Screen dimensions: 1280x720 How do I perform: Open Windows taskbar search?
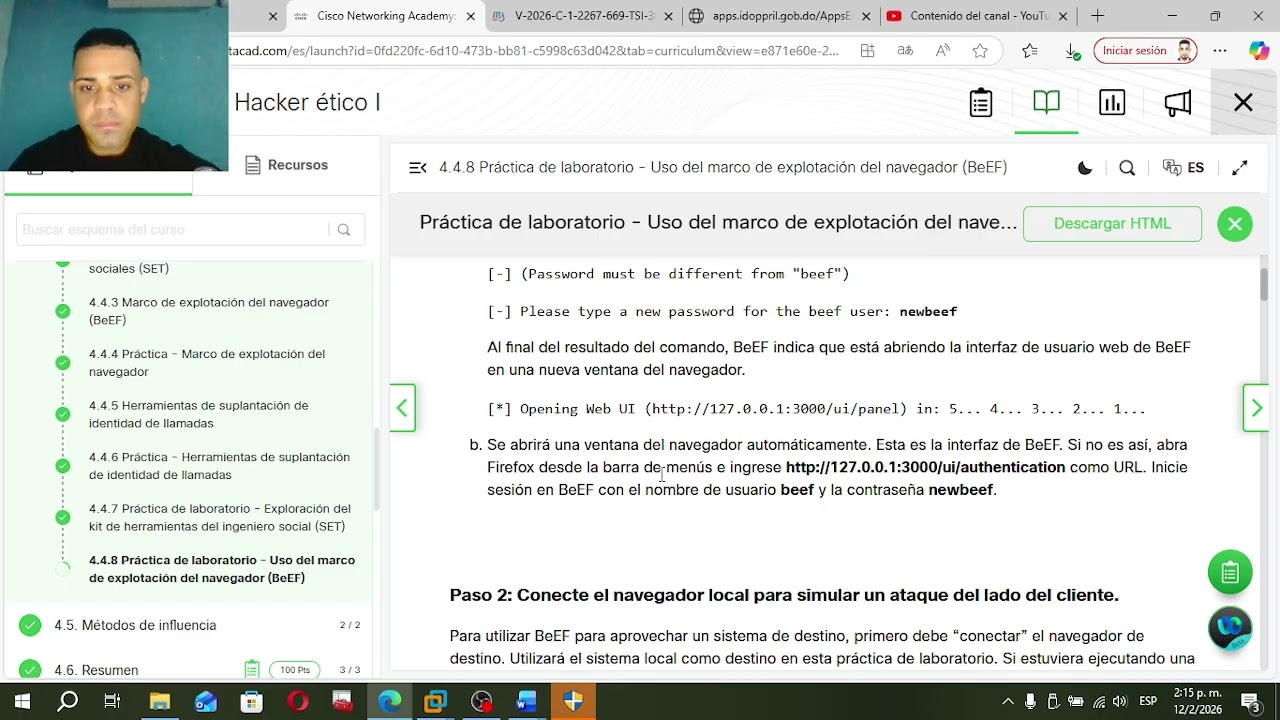[x=67, y=701]
